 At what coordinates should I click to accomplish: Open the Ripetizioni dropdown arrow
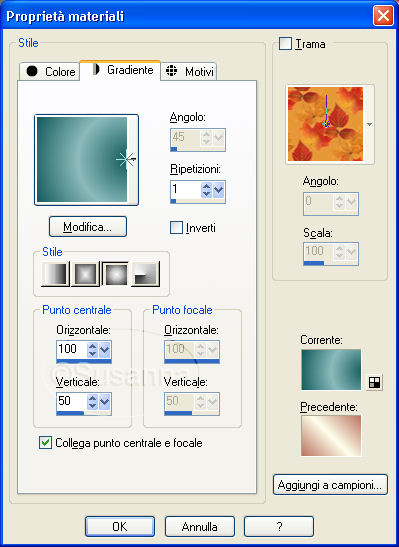click(x=218, y=189)
